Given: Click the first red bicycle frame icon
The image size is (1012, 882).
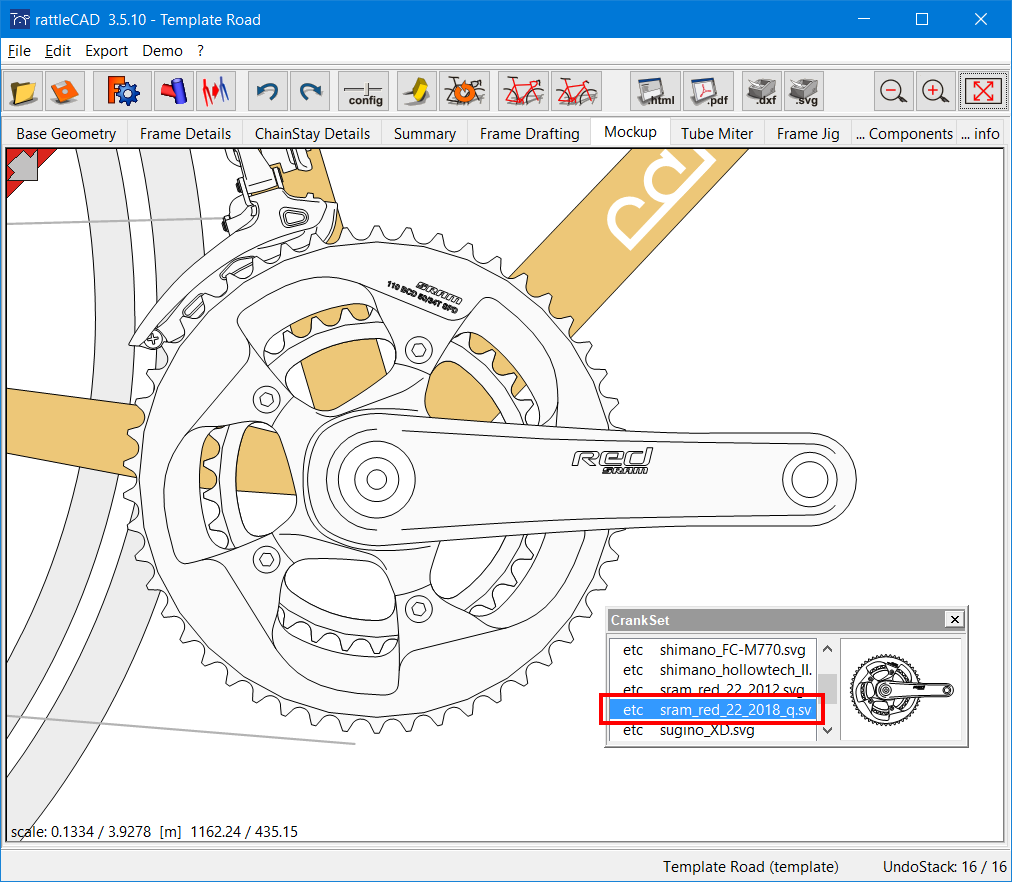Looking at the screenshot, I should coord(523,91).
